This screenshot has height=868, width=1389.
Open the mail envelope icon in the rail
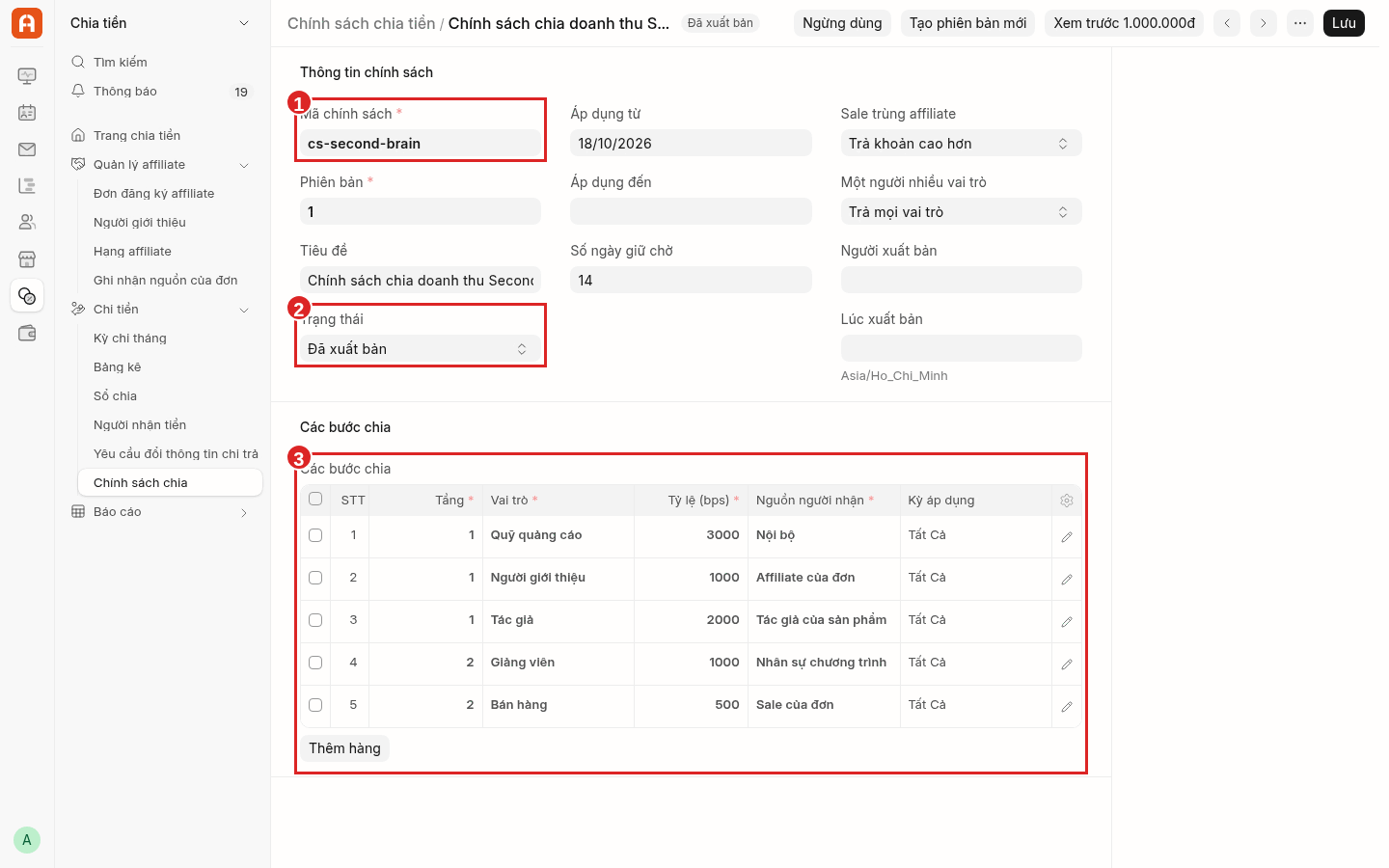tap(27, 149)
